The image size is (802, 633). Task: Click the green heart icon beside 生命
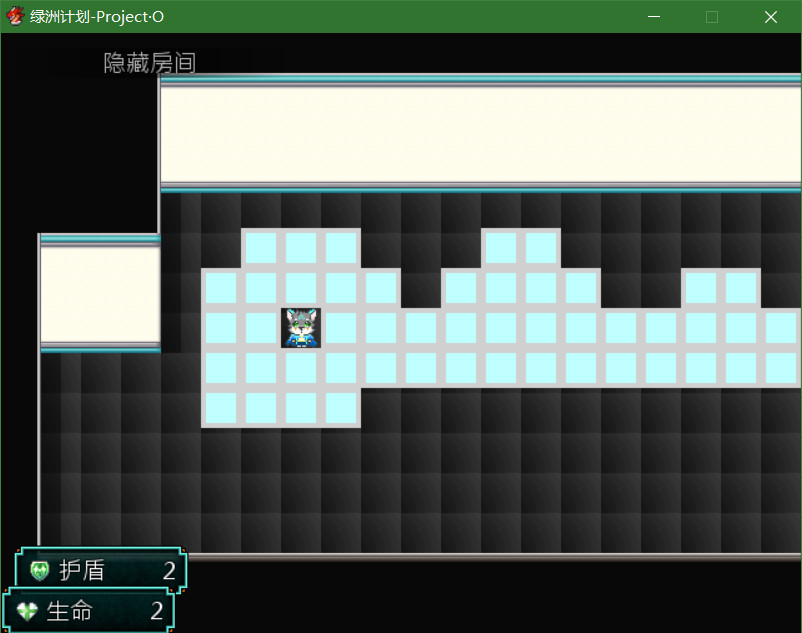point(27,611)
